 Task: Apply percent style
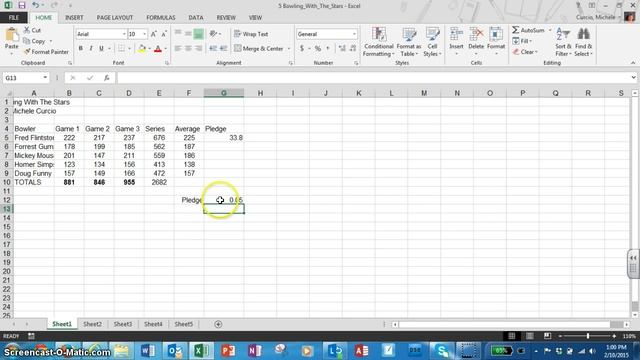click(318, 49)
